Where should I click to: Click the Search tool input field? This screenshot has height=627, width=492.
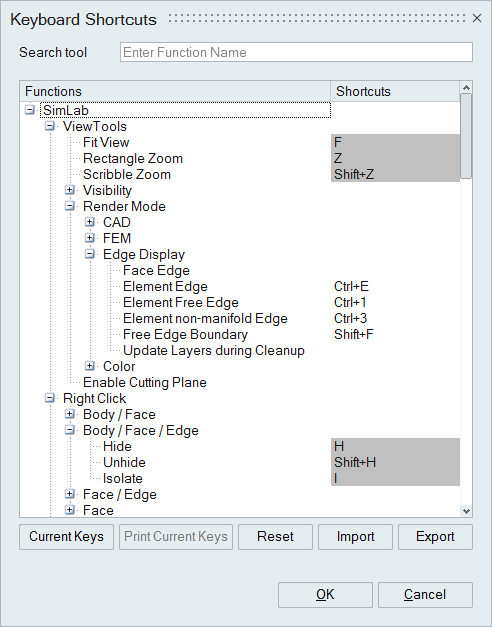click(x=296, y=52)
